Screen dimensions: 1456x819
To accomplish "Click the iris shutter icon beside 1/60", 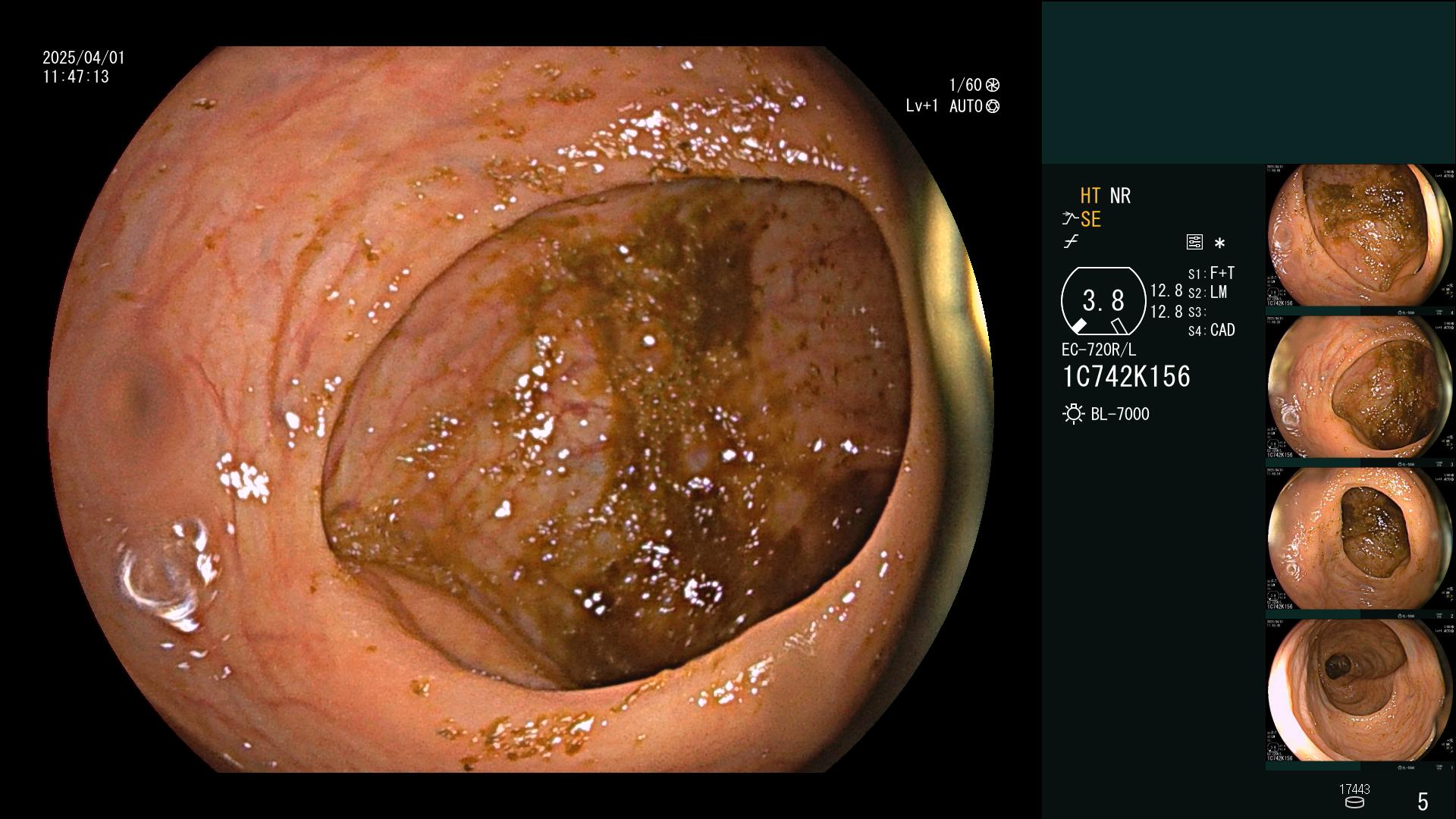I will tap(993, 85).
